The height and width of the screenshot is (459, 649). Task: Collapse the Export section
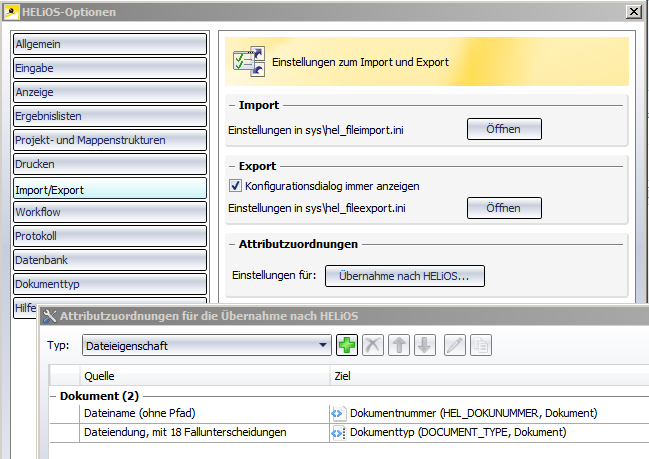232,166
